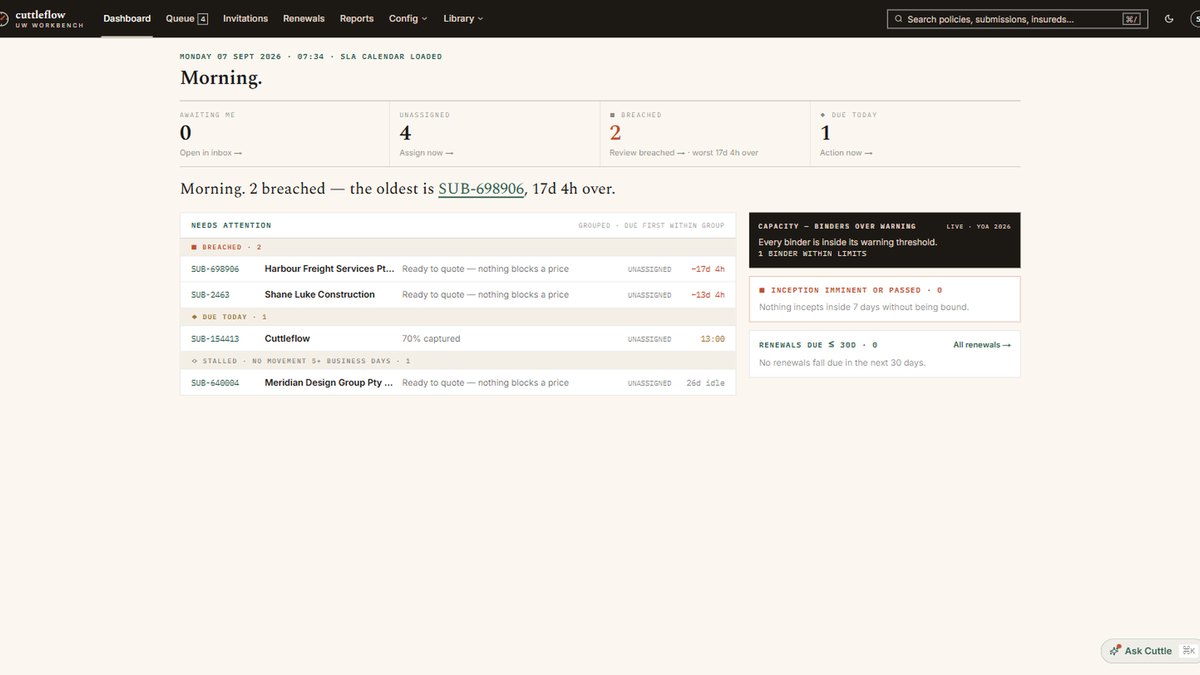Focus the search policies input field

(x=1017, y=19)
